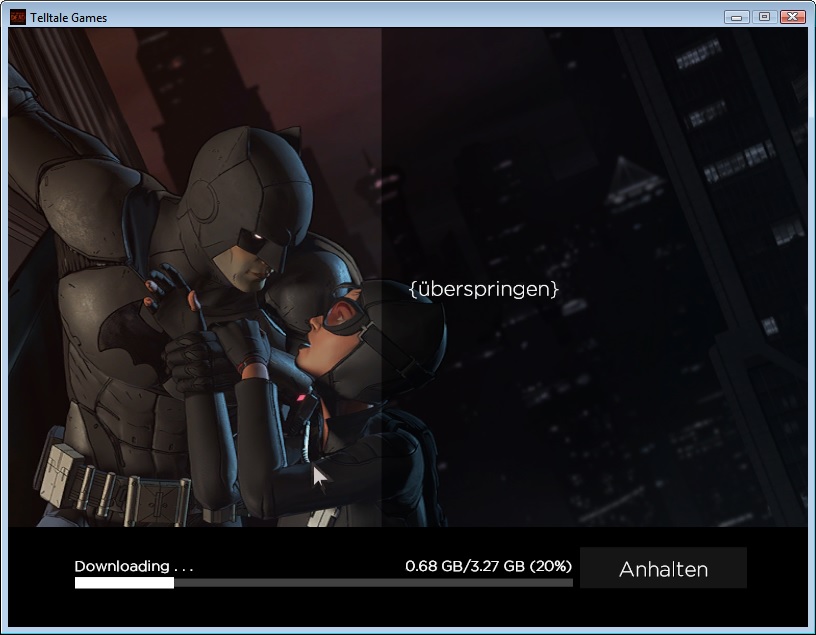
Task: Click the lit triangular rooftop in background
Action: point(636,180)
